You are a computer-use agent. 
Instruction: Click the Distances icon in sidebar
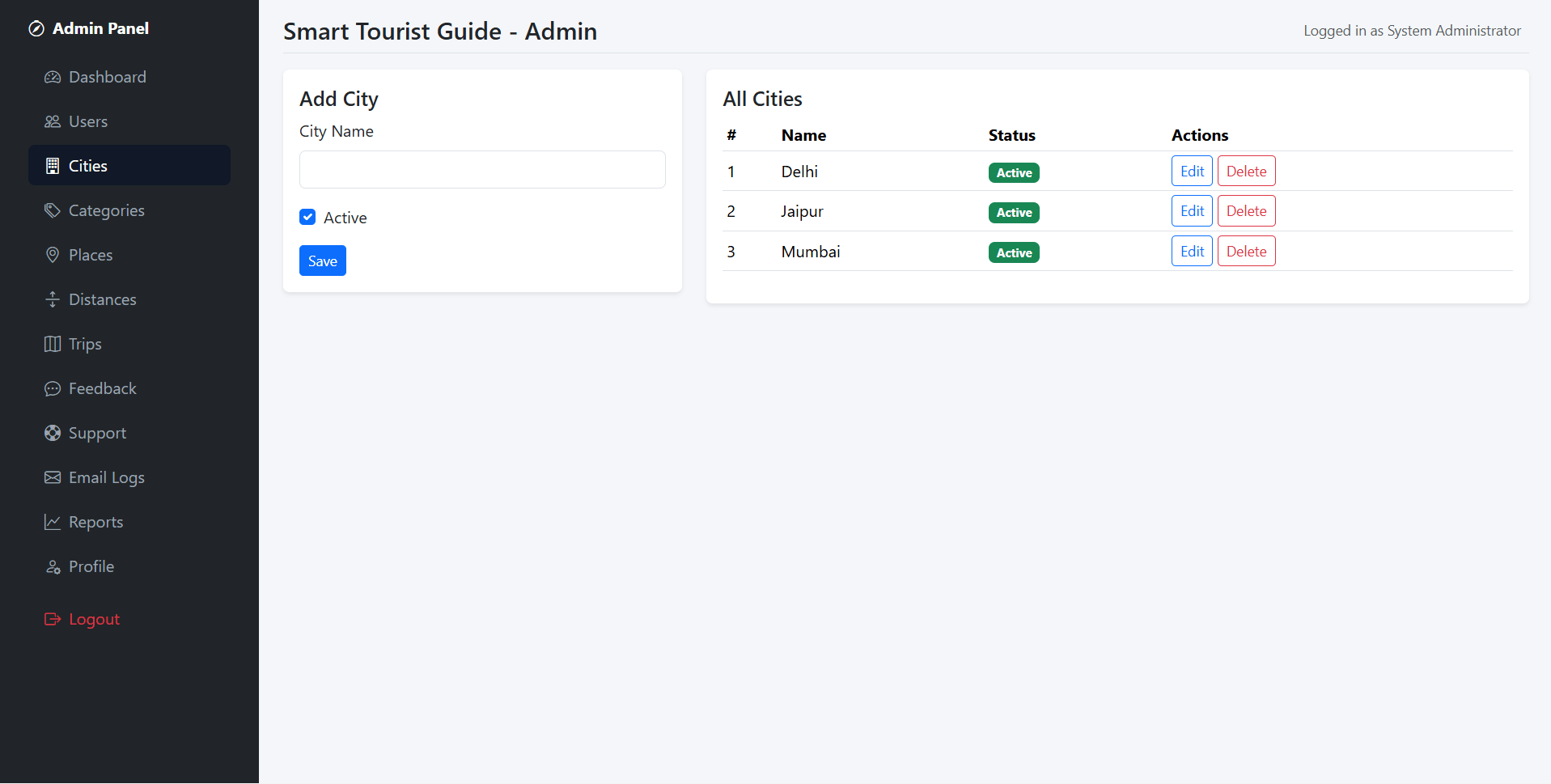(53, 299)
